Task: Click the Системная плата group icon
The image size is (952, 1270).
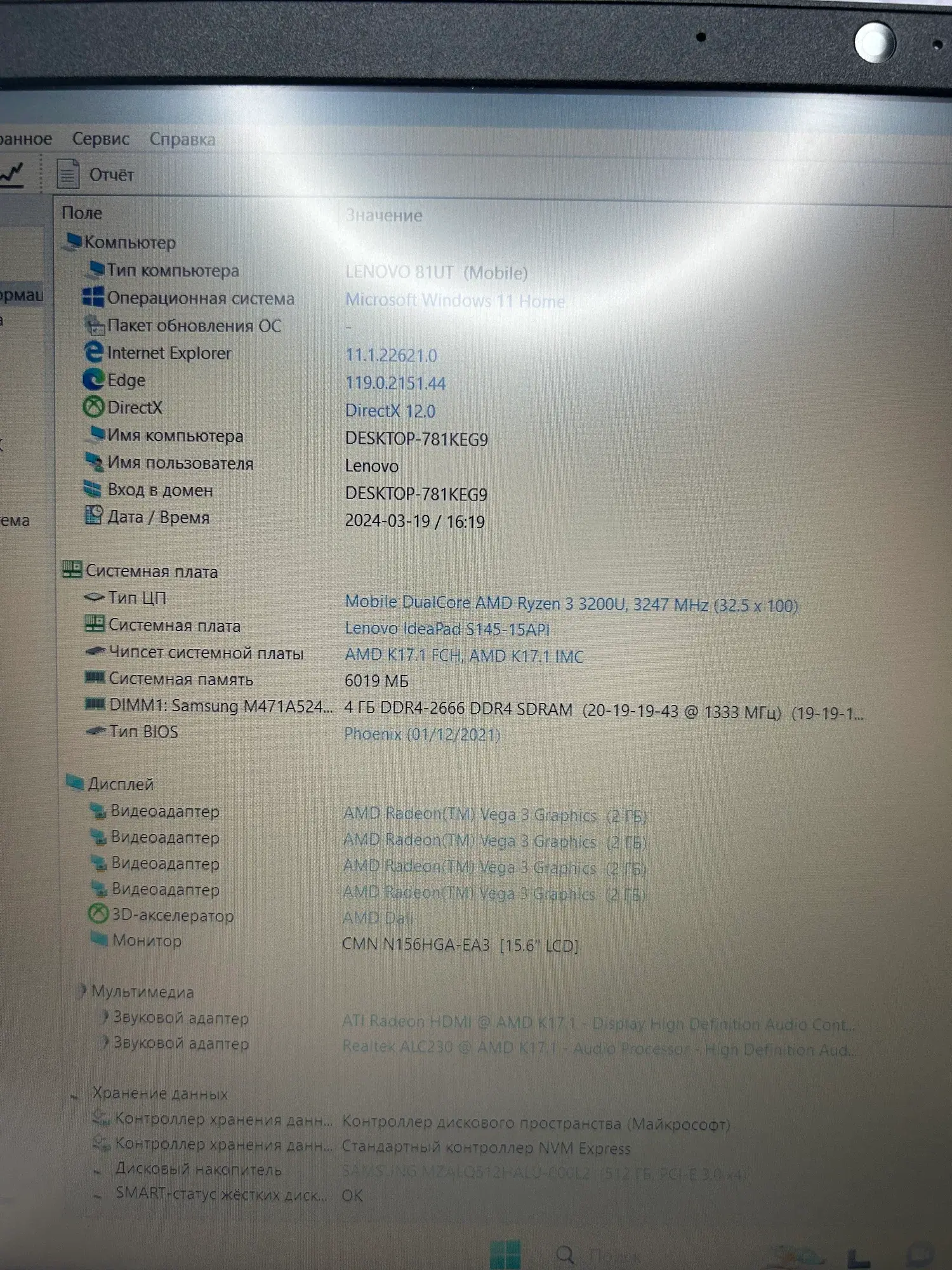Action: (x=72, y=570)
